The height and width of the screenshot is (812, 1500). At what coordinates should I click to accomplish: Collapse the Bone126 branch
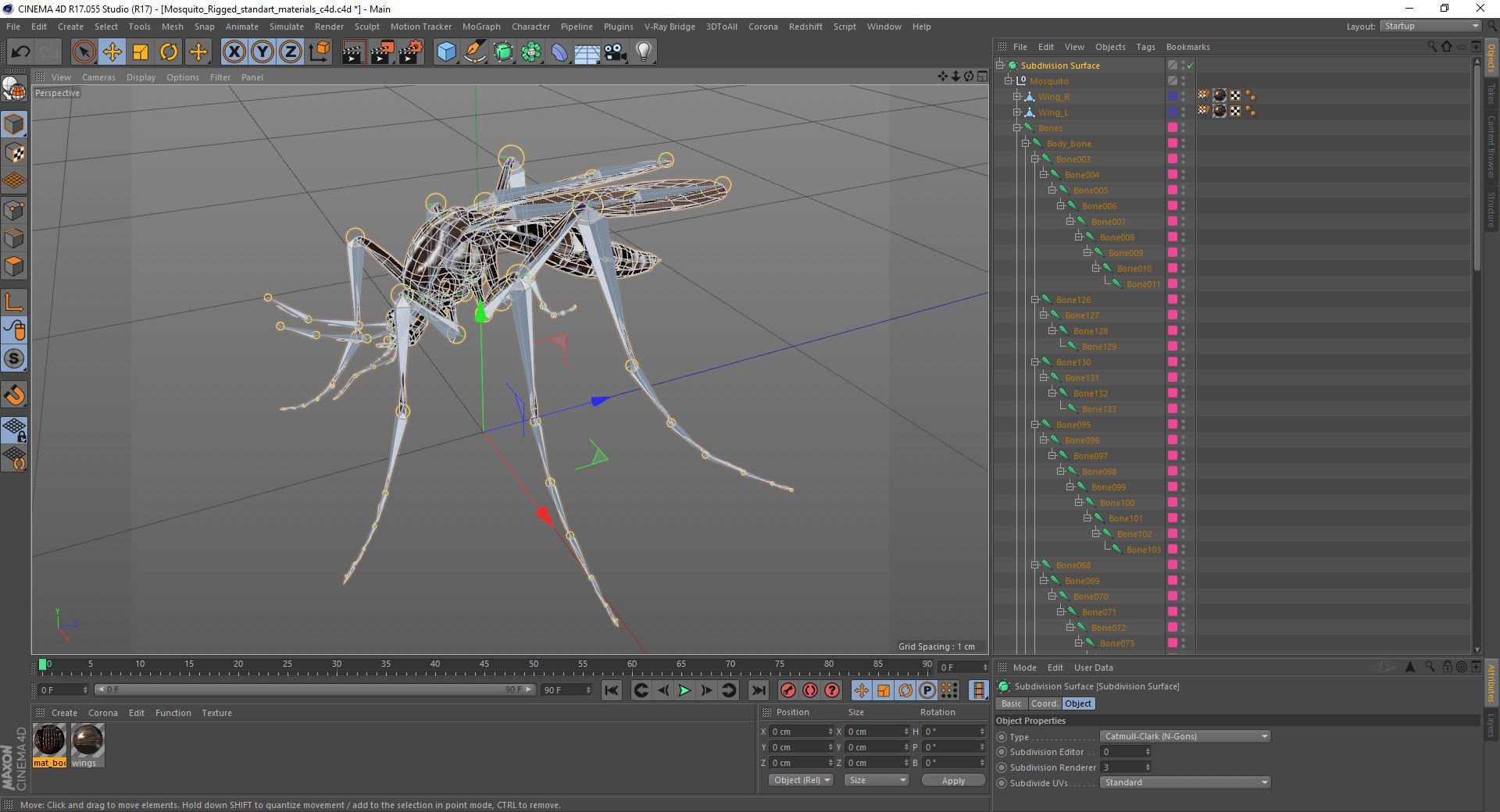[1034, 299]
